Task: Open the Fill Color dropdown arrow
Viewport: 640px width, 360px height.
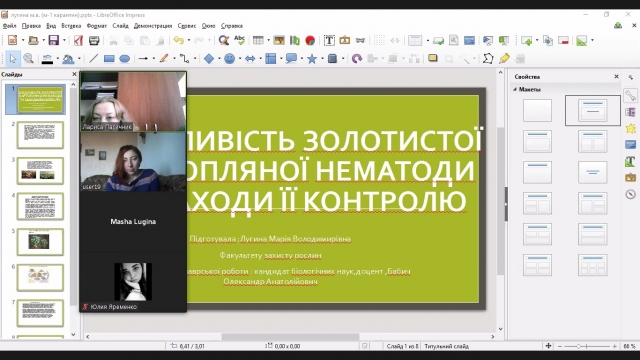Action: coord(79,59)
